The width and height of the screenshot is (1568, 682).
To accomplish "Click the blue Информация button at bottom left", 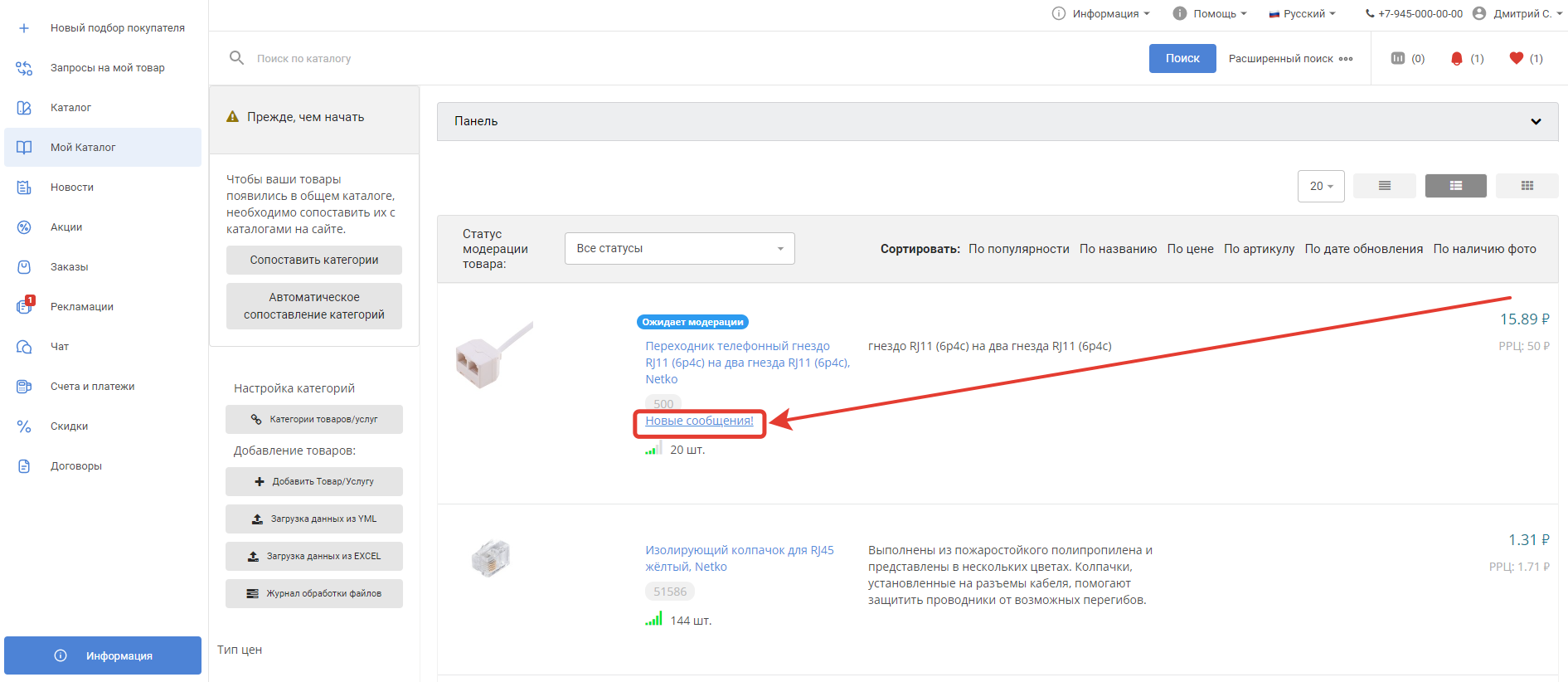I will 103,655.
